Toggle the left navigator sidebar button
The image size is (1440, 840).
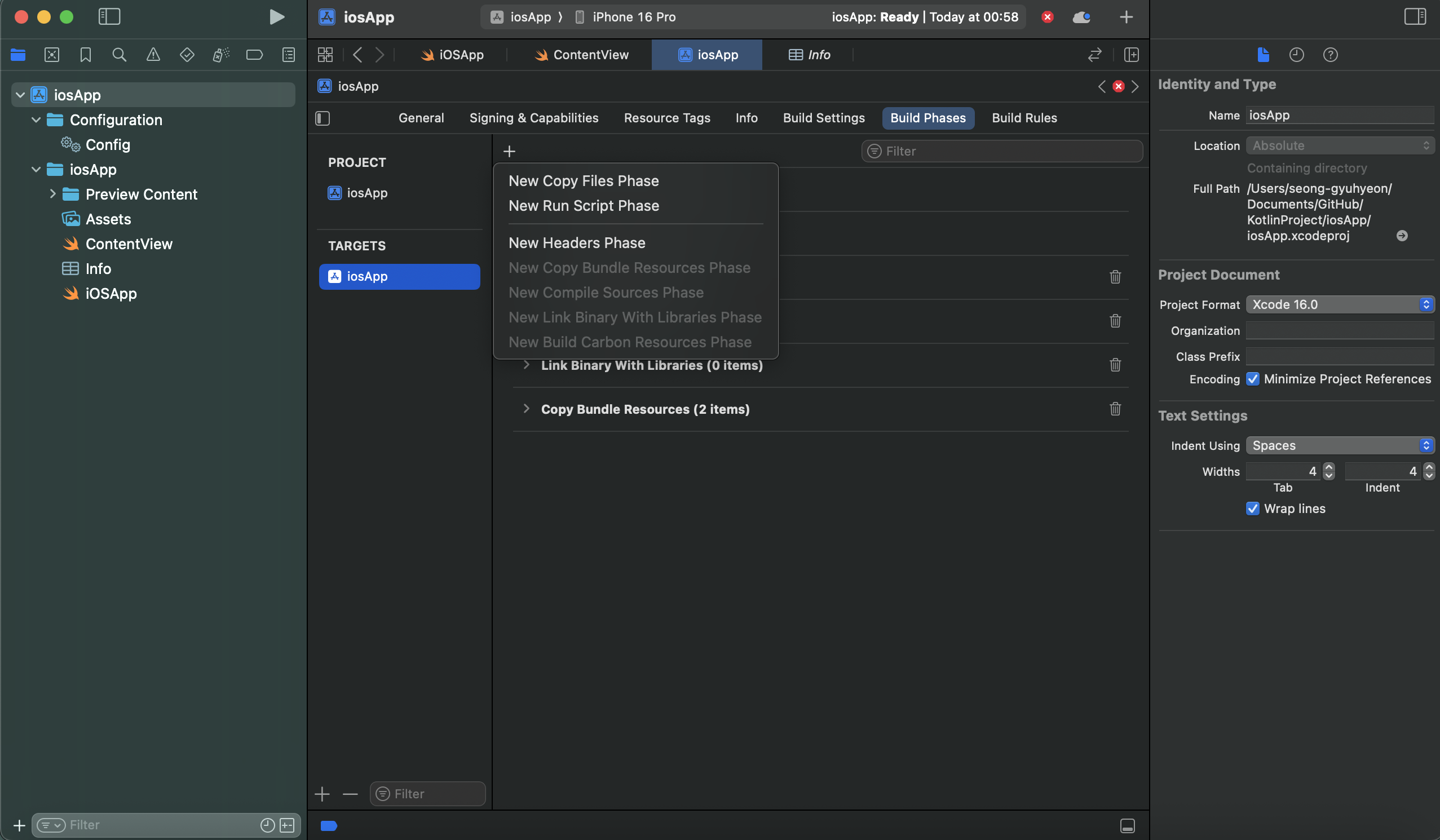click(x=109, y=16)
